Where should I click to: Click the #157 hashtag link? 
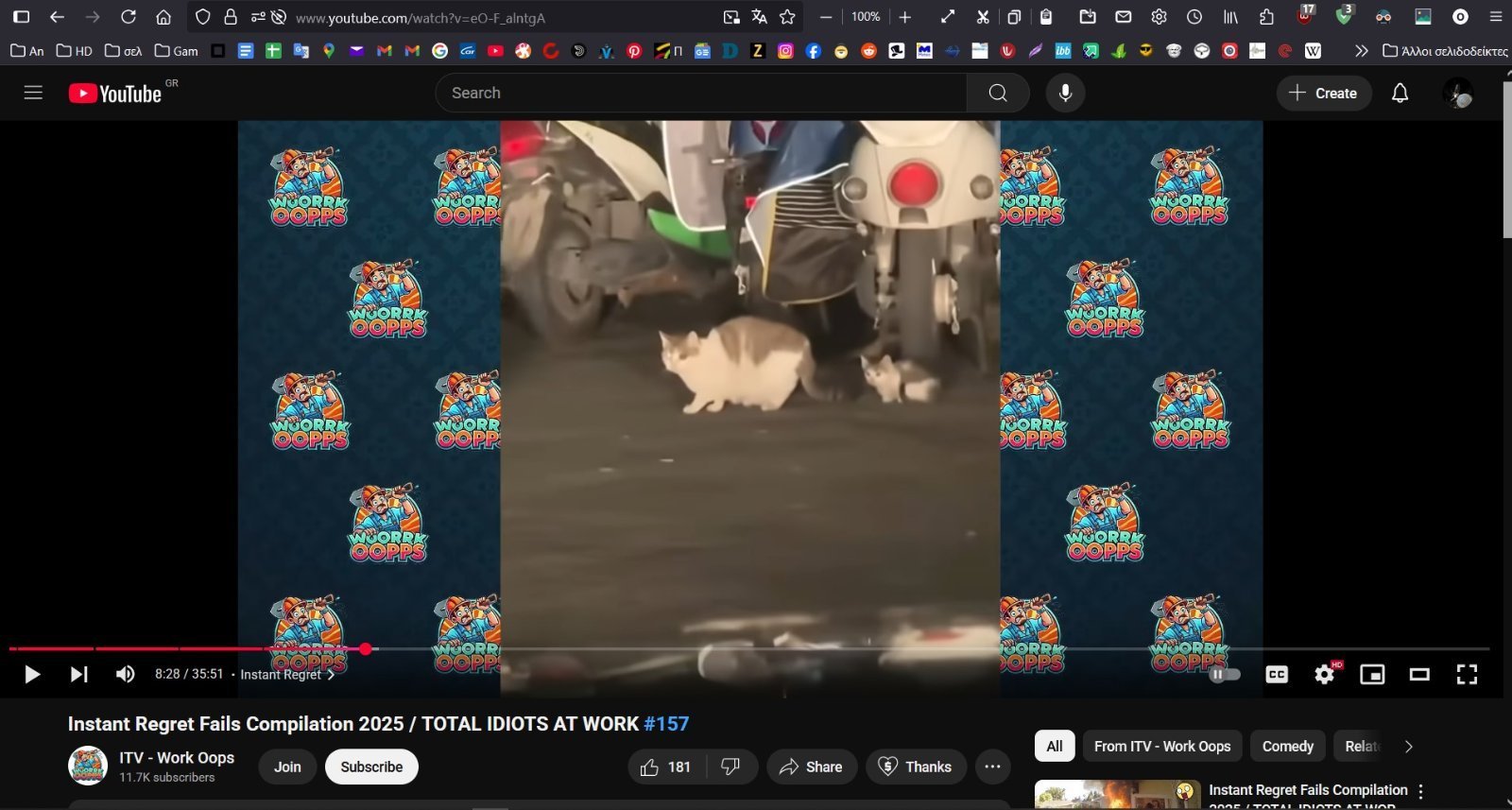[x=666, y=724]
